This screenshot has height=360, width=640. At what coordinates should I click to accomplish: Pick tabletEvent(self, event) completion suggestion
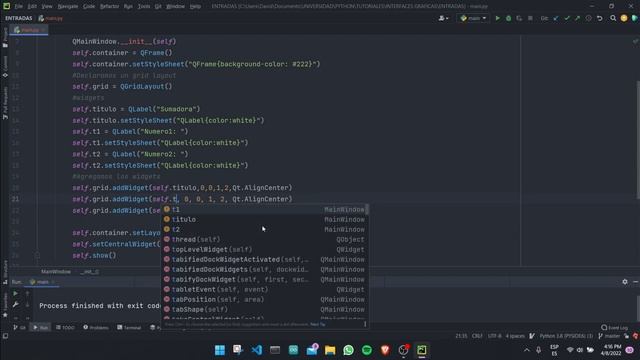pos(264,289)
